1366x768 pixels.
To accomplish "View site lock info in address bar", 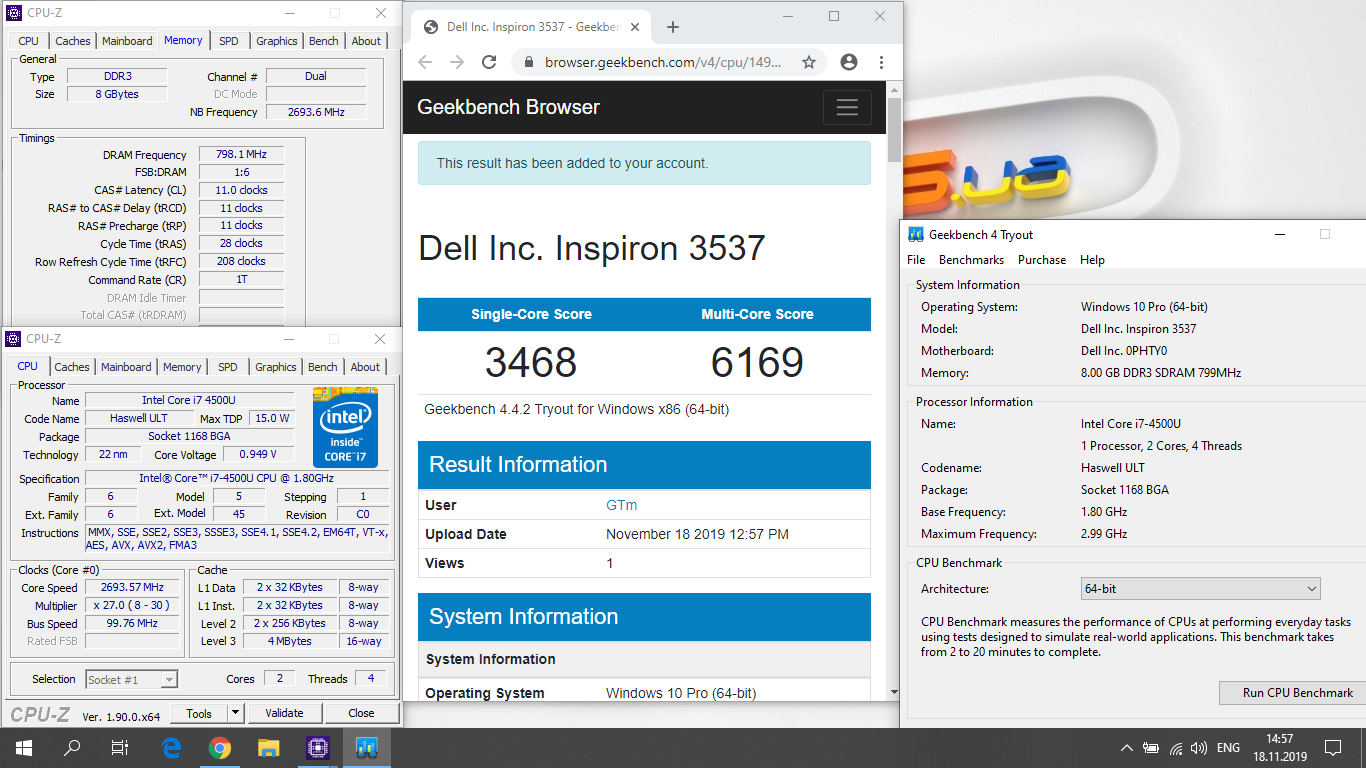I will (529, 62).
